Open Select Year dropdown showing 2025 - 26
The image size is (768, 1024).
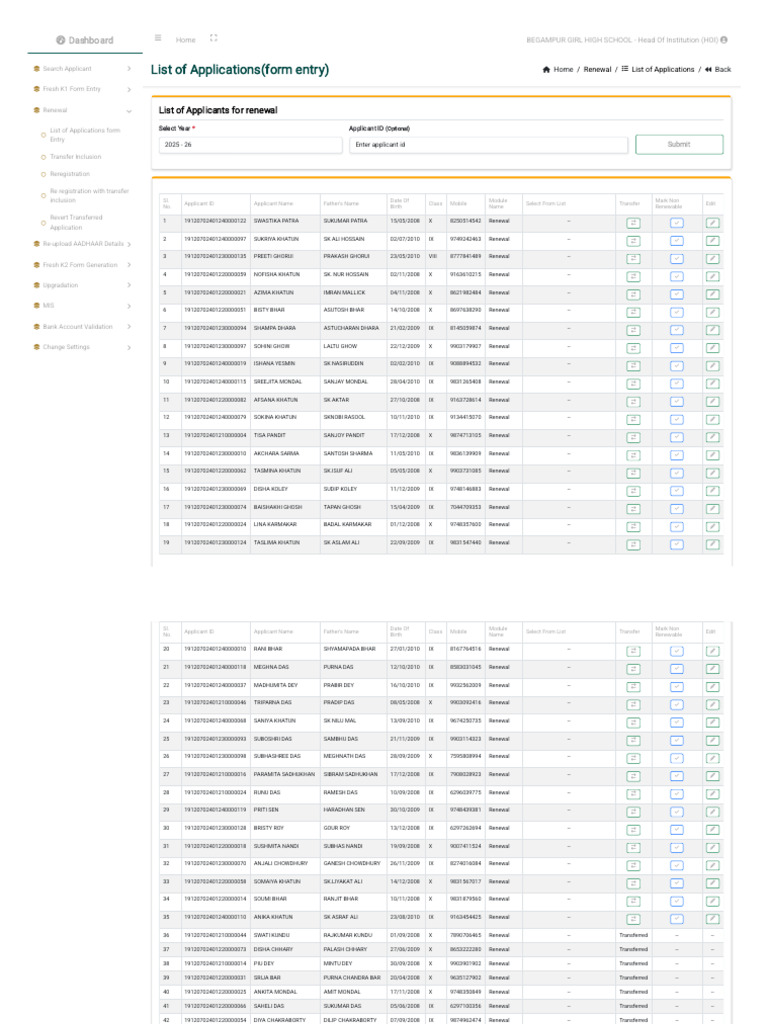point(250,144)
